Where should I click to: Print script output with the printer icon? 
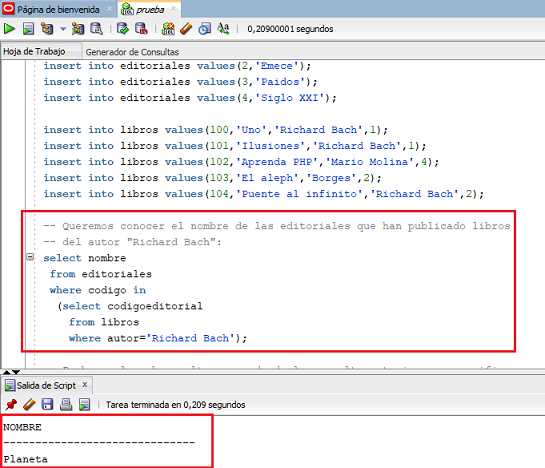tap(66, 404)
